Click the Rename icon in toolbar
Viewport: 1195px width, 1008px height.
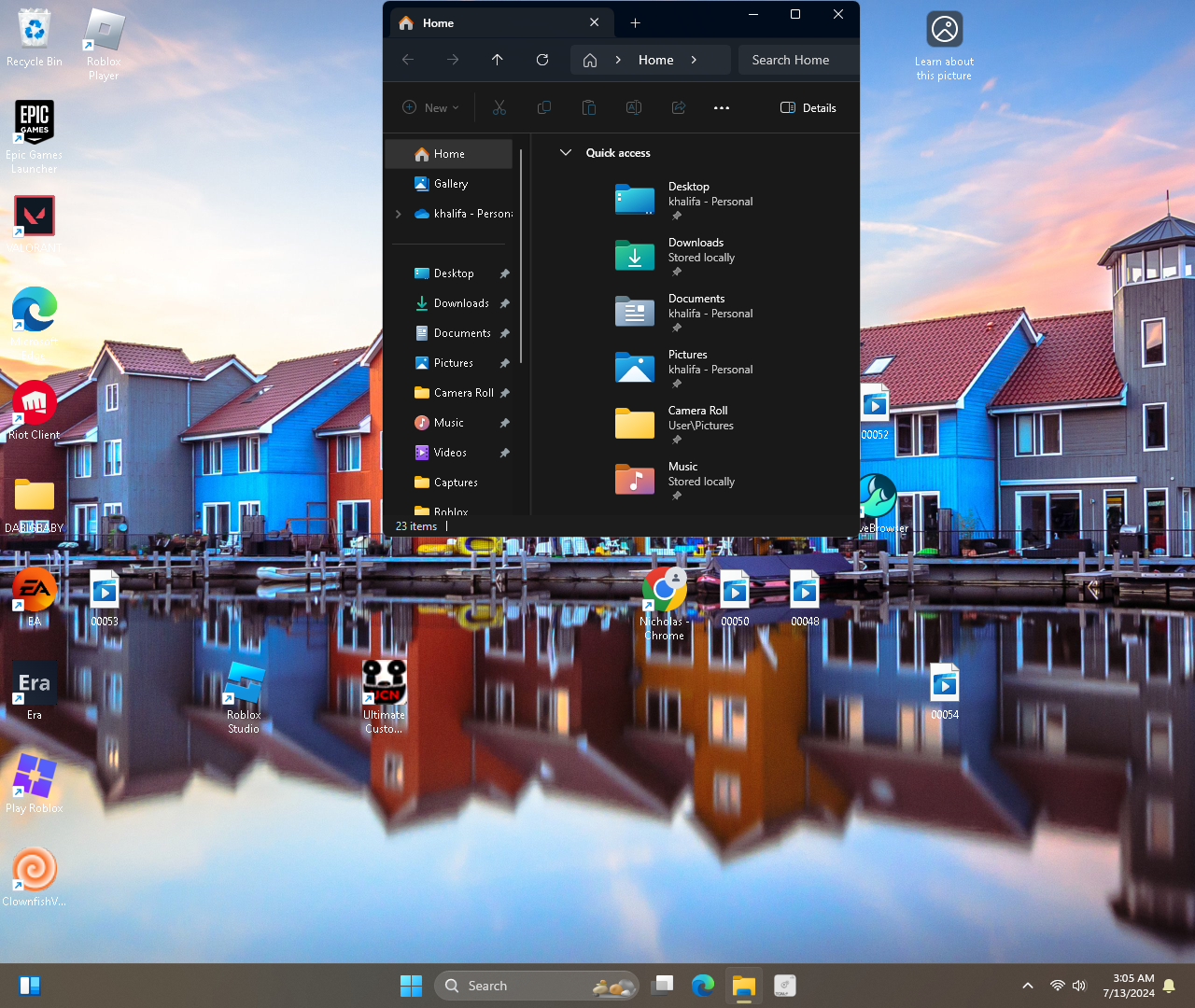tap(634, 108)
